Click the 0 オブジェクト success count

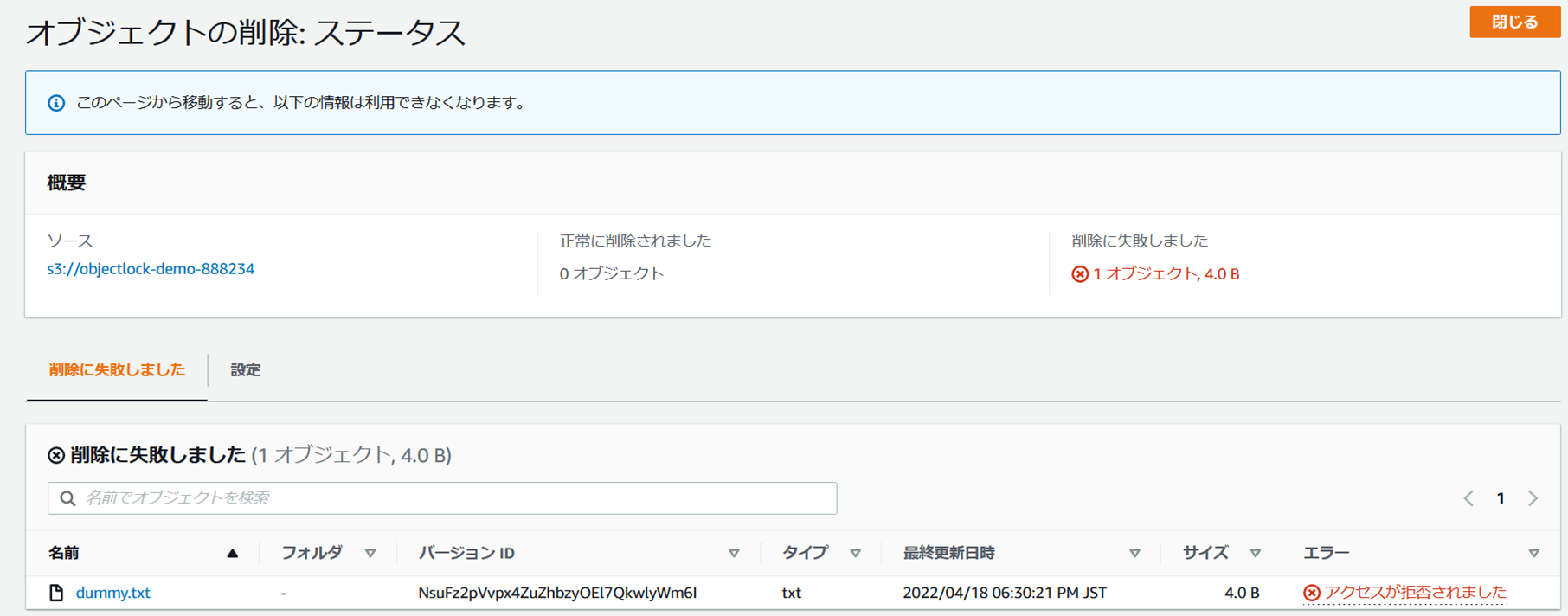tap(612, 274)
